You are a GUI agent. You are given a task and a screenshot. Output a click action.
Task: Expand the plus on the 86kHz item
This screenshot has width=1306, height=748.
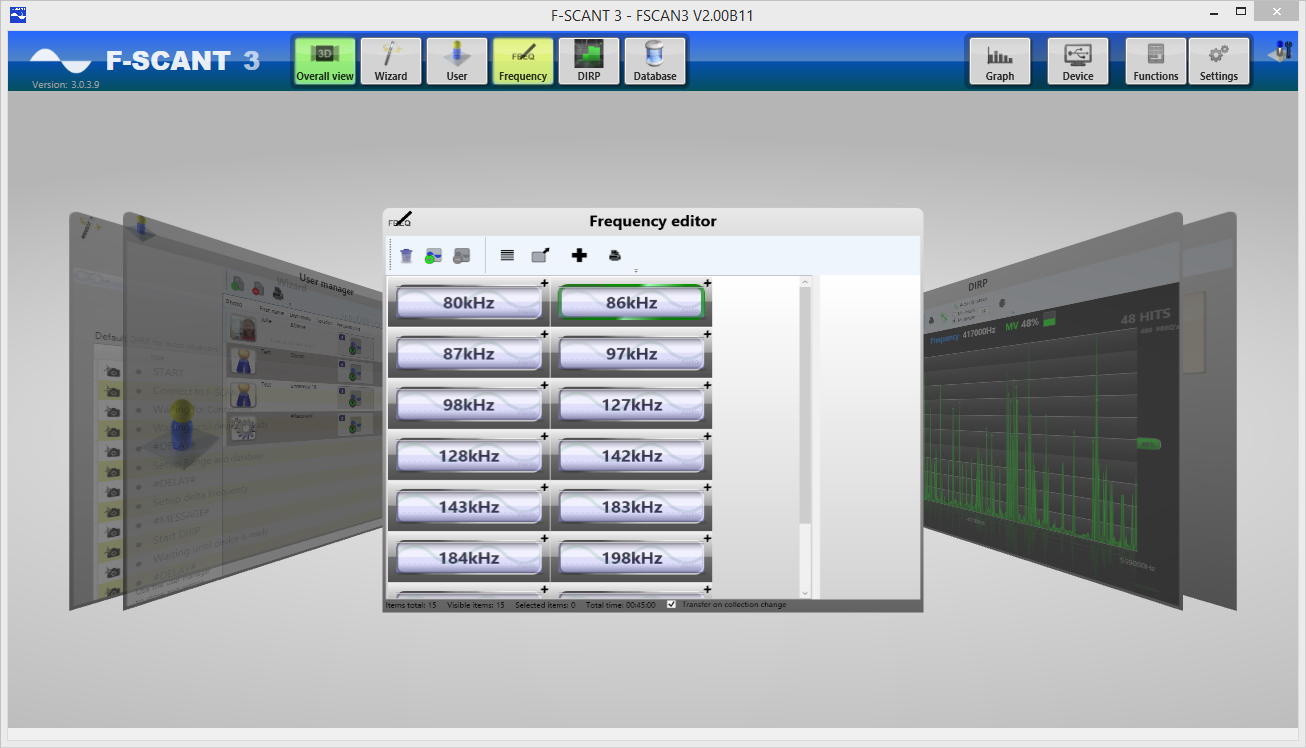(707, 283)
